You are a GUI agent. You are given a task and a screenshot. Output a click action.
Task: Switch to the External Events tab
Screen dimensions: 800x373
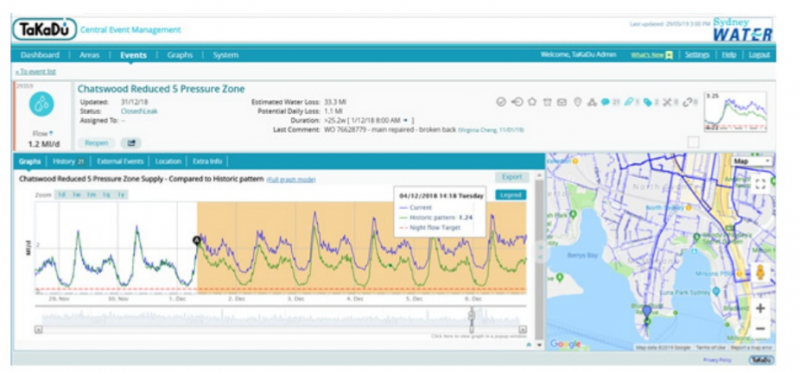point(120,161)
